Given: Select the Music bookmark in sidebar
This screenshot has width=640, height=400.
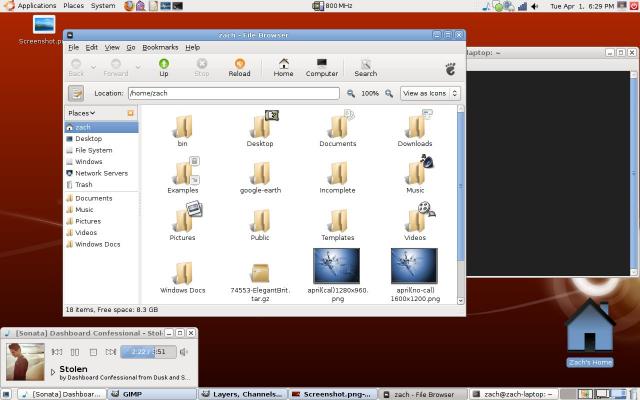Looking at the screenshot, I should click(x=101, y=210).
